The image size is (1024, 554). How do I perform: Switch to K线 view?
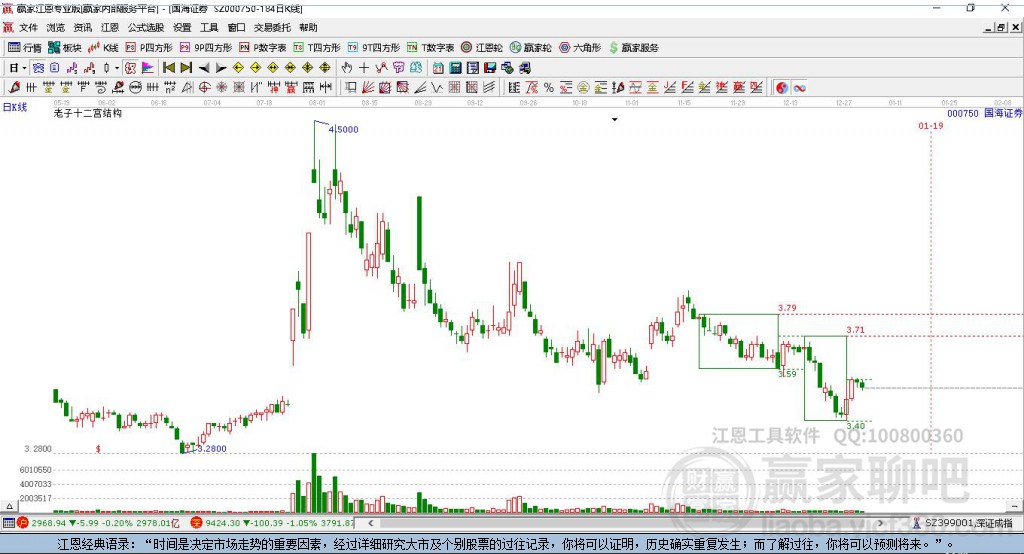coord(103,48)
